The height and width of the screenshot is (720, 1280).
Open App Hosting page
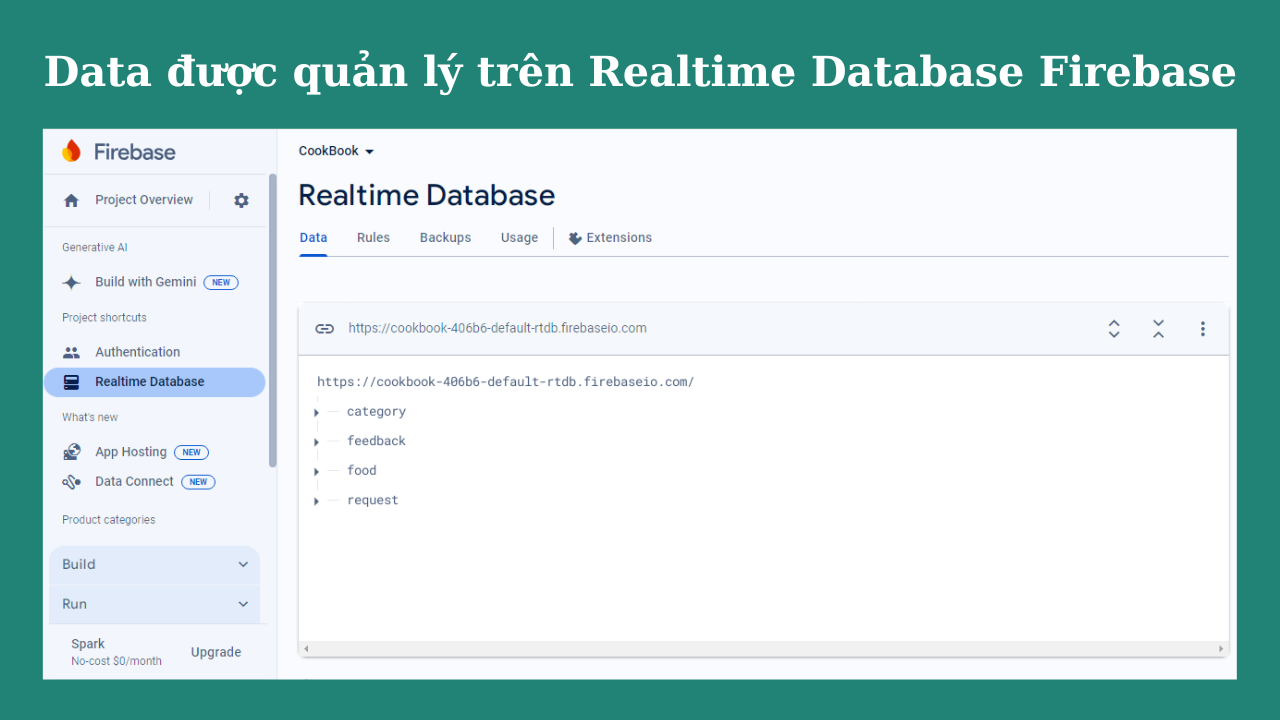coord(131,452)
